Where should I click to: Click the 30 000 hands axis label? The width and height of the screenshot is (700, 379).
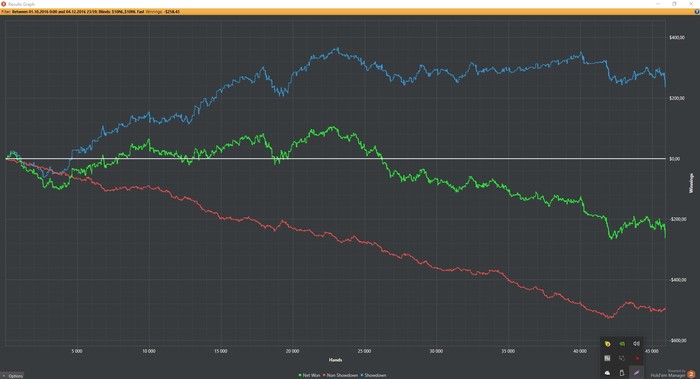point(436,351)
